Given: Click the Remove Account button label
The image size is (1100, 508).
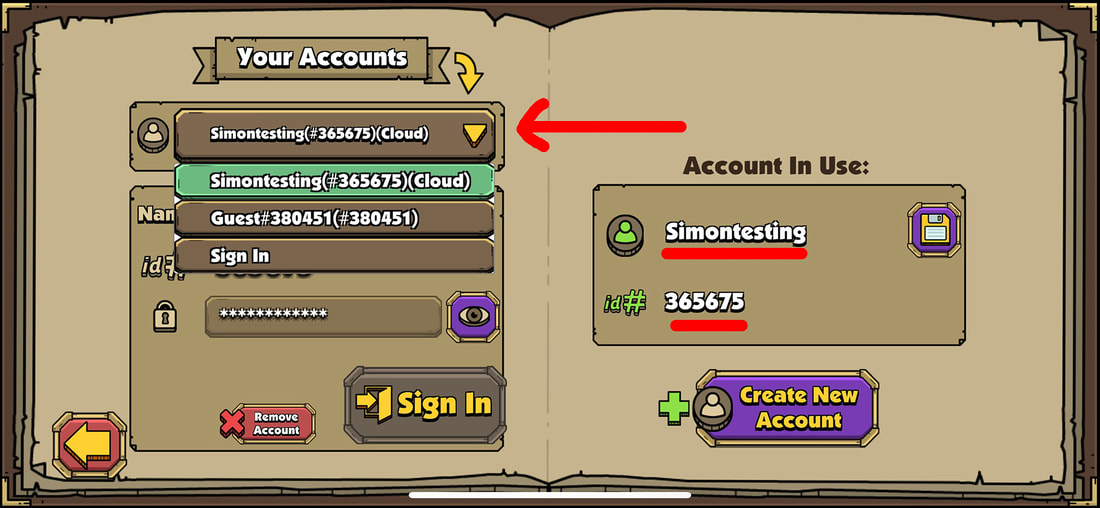Looking at the screenshot, I should pyautogui.click(x=276, y=423).
